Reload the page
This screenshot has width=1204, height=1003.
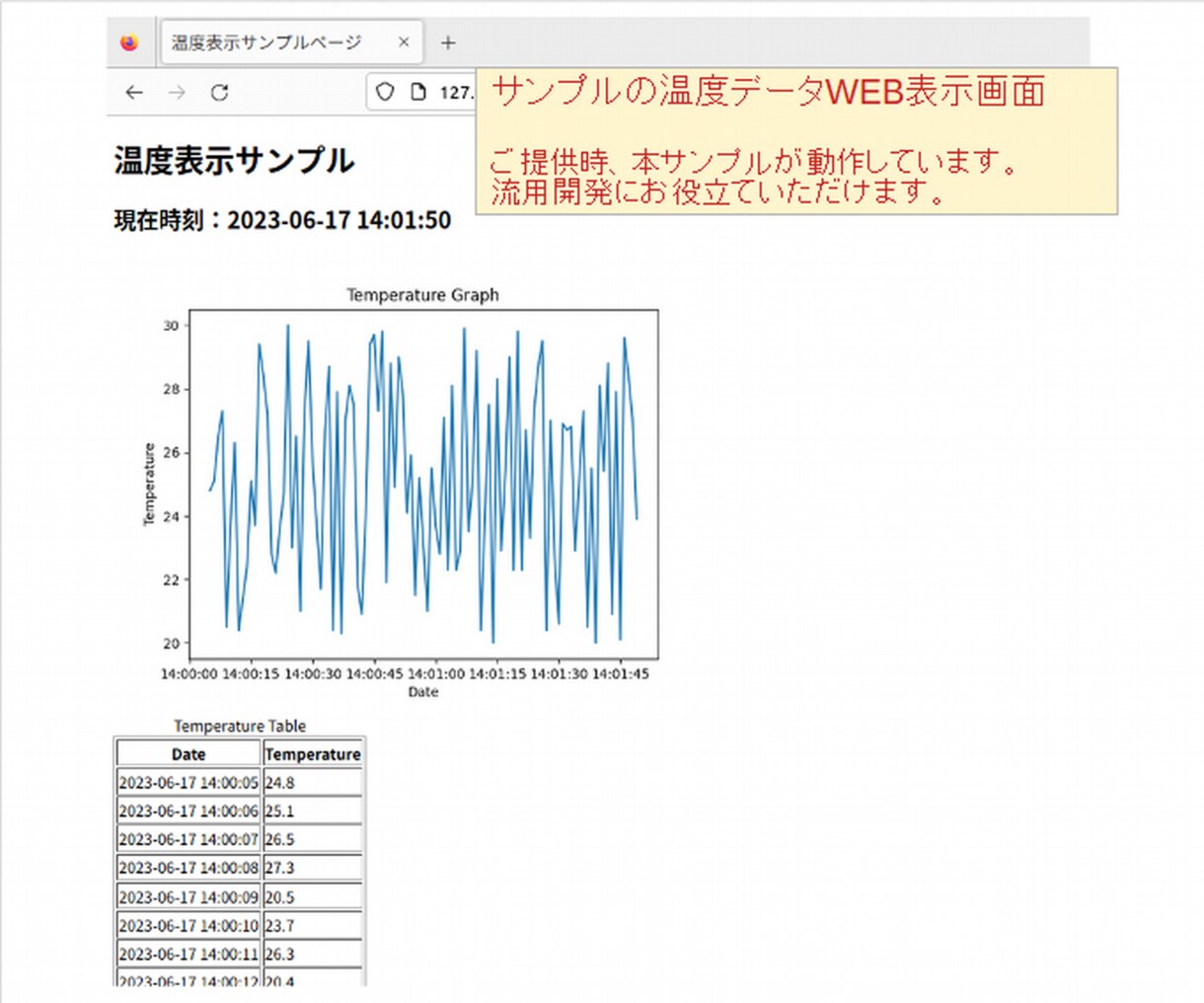pos(220,92)
